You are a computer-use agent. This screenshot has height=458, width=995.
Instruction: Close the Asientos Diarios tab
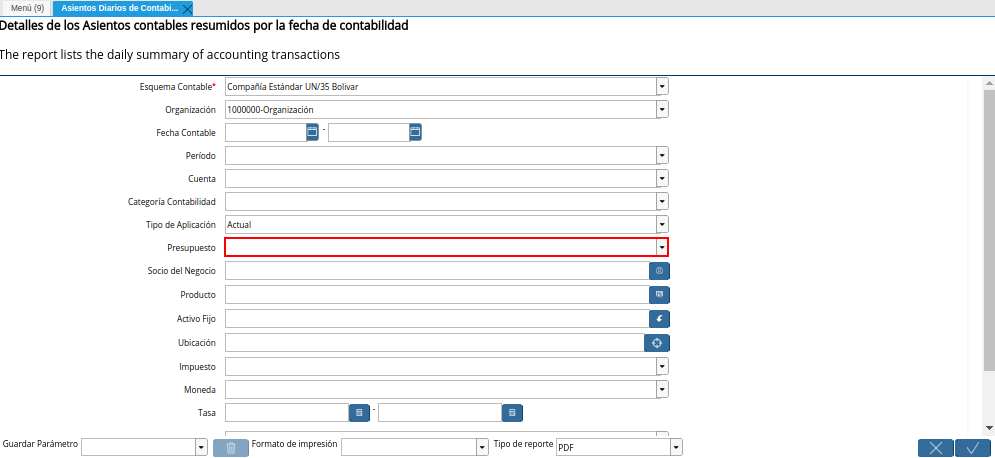[187, 9]
